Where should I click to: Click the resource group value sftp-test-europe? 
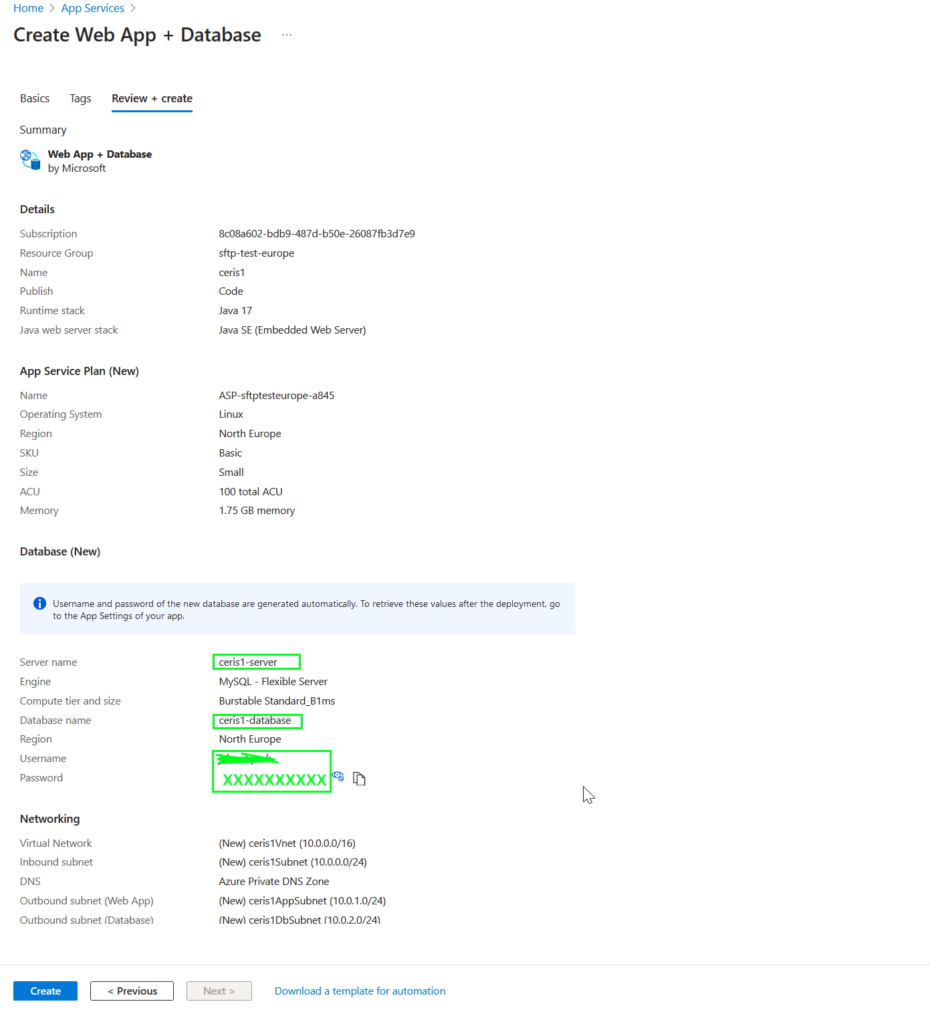click(x=256, y=253)
